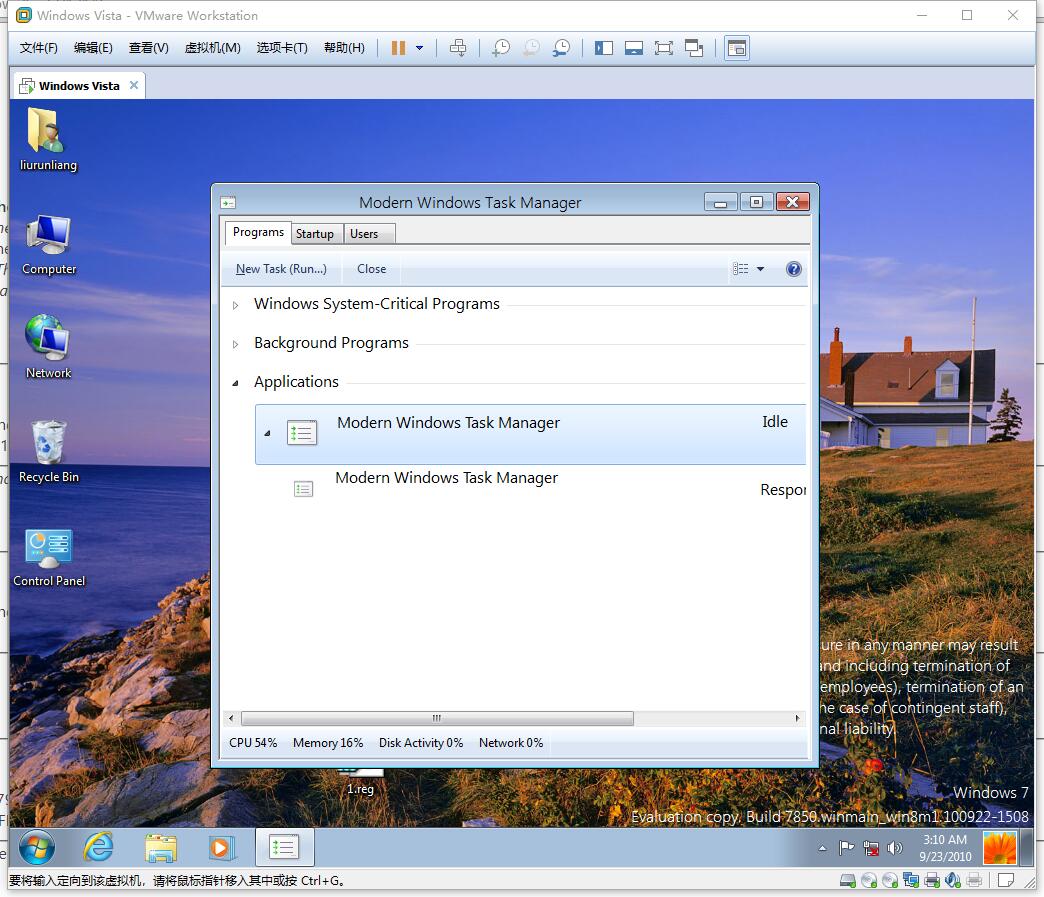Switch to the Startup tab

coord(315,234)
